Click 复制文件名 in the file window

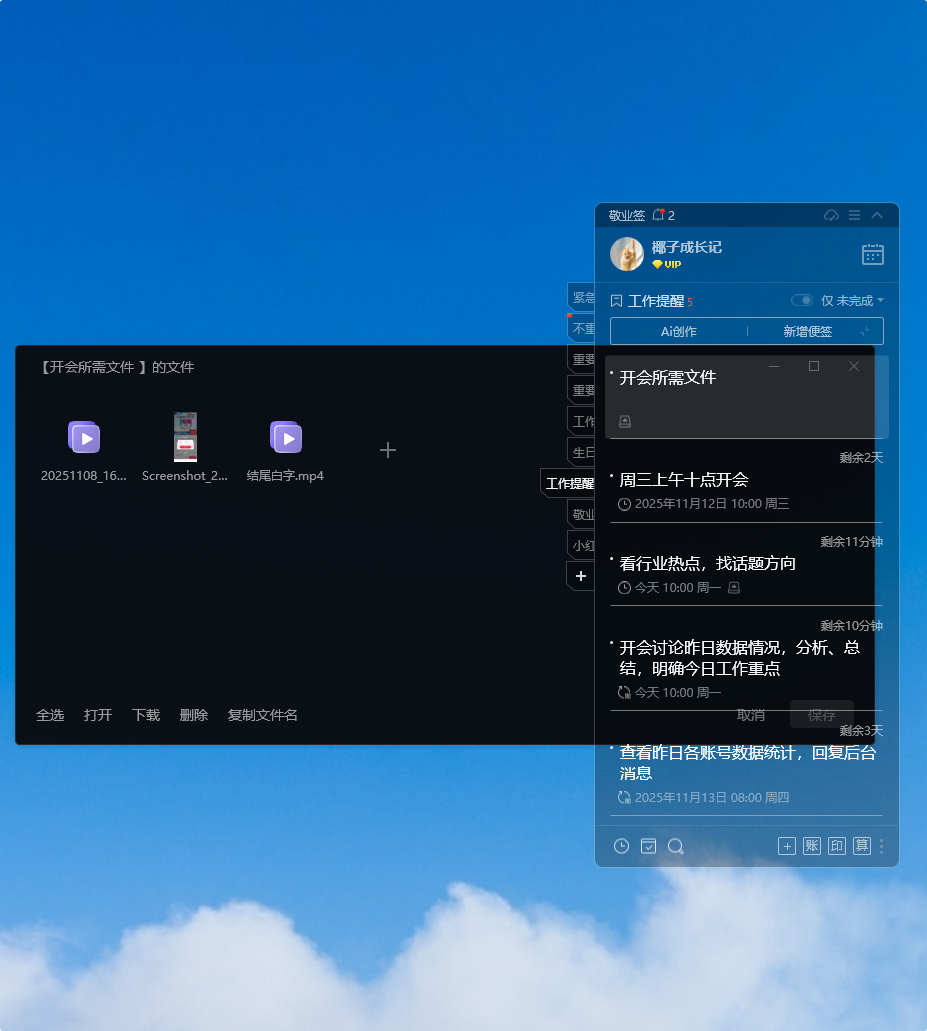click(x=262, y=715)
